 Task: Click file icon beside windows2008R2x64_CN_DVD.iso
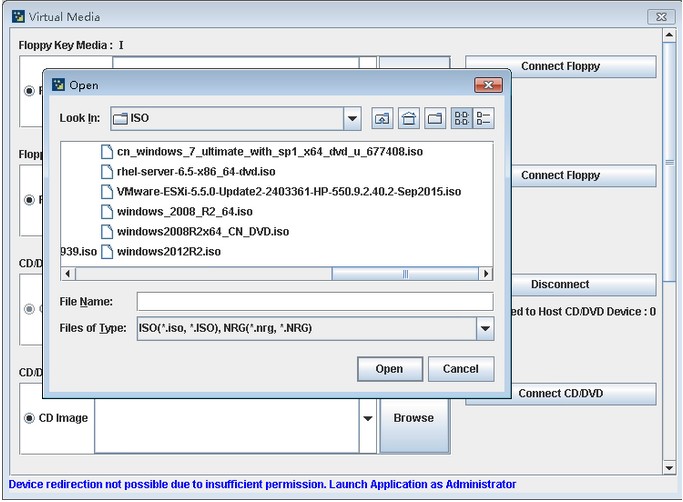[x=107, y=232]
